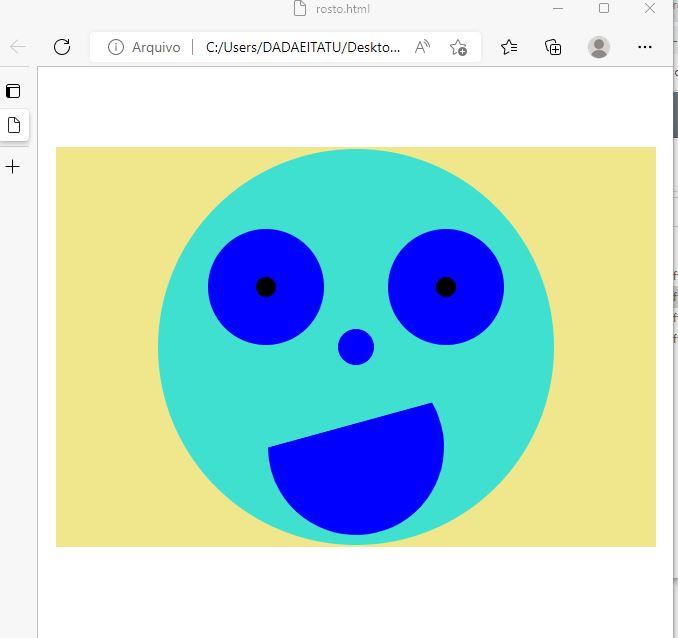Add this page to favorites
The image size is (678, 638).
click(458, 47)
